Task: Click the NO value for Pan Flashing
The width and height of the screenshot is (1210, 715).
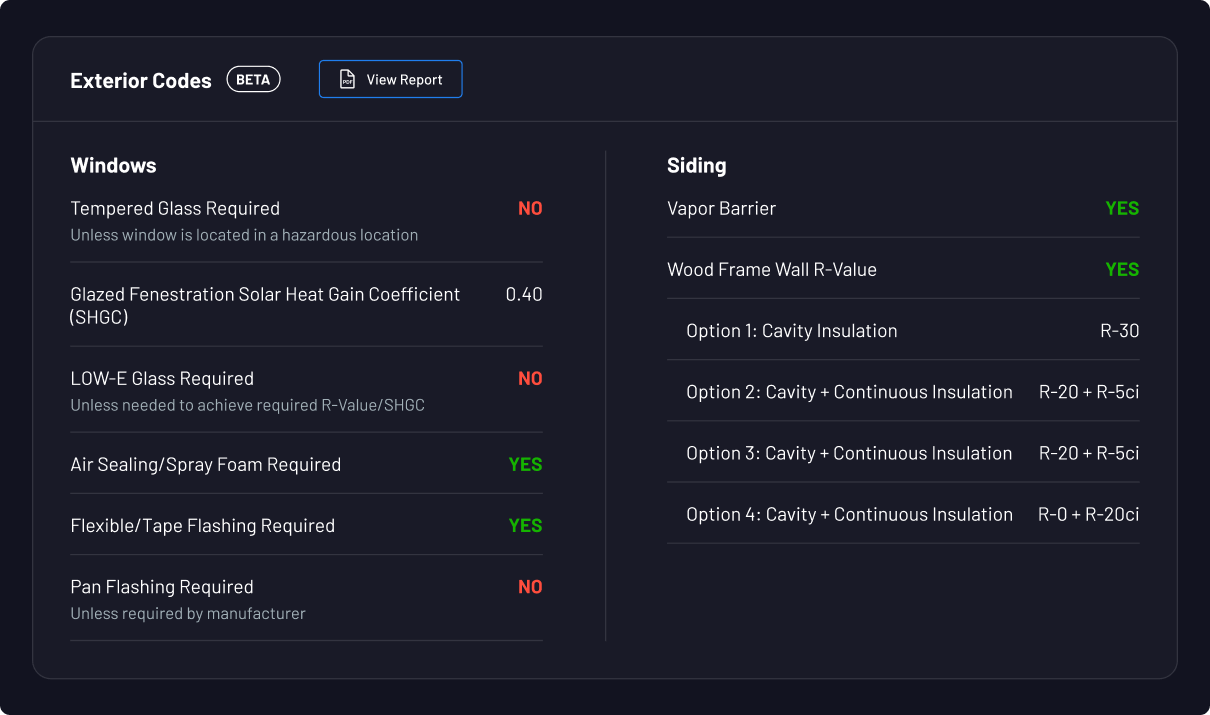Action: pyautogui.click(x=530, y=587)
